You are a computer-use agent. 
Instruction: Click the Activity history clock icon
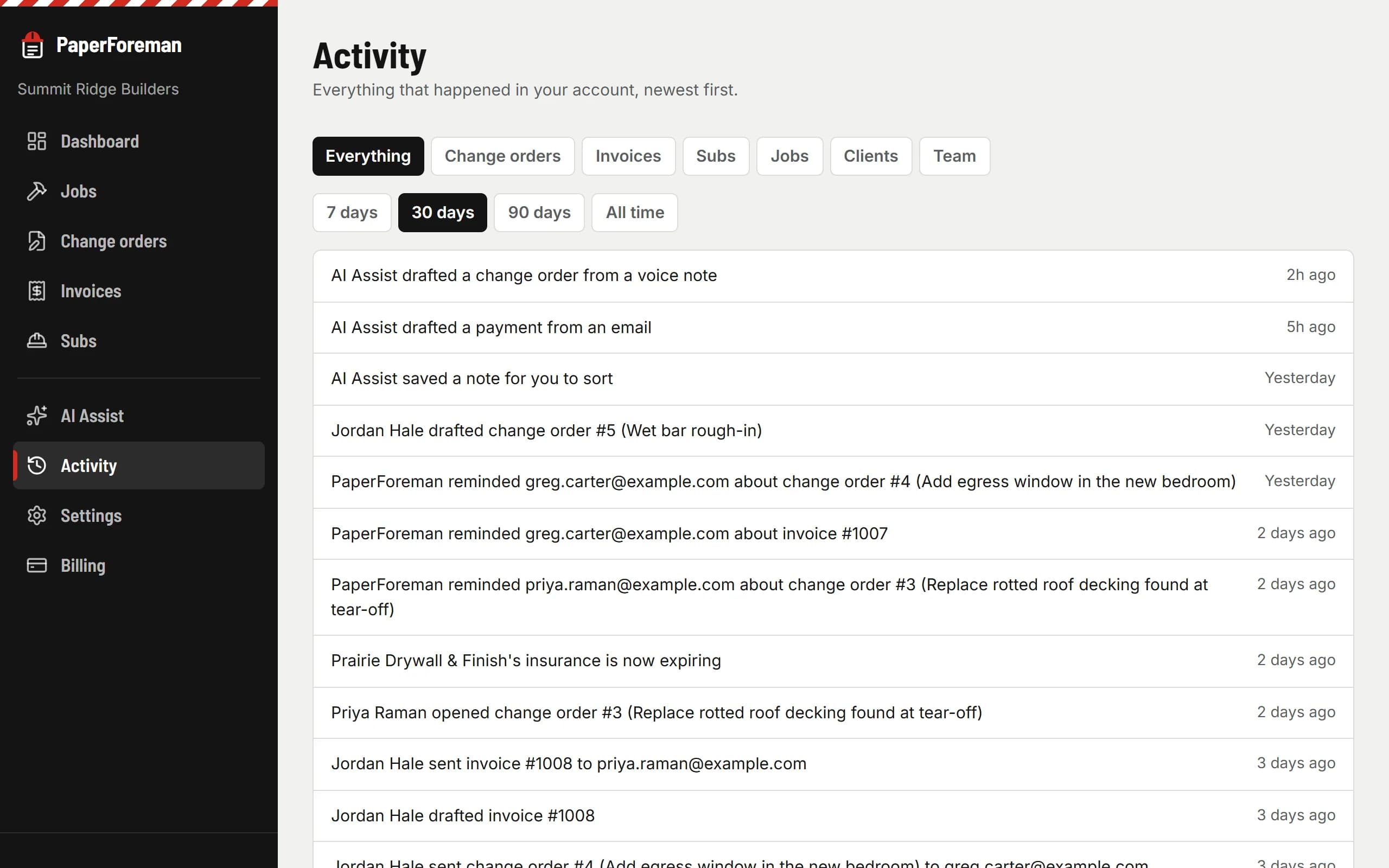(x=37, y=465)
